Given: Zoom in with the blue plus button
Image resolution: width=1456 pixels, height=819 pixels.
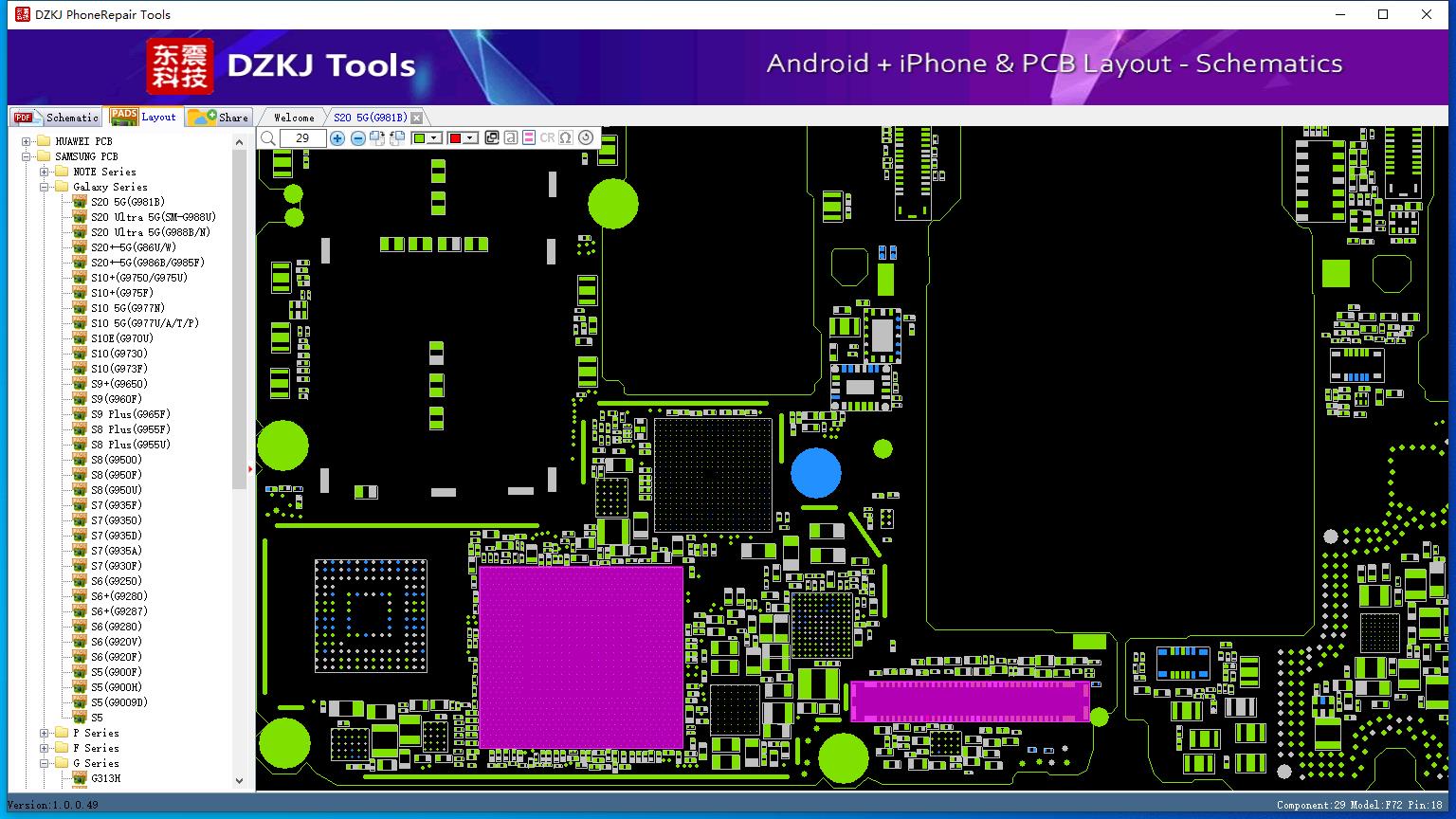Looking at the screenshot, I should click(x=337, y=138).
